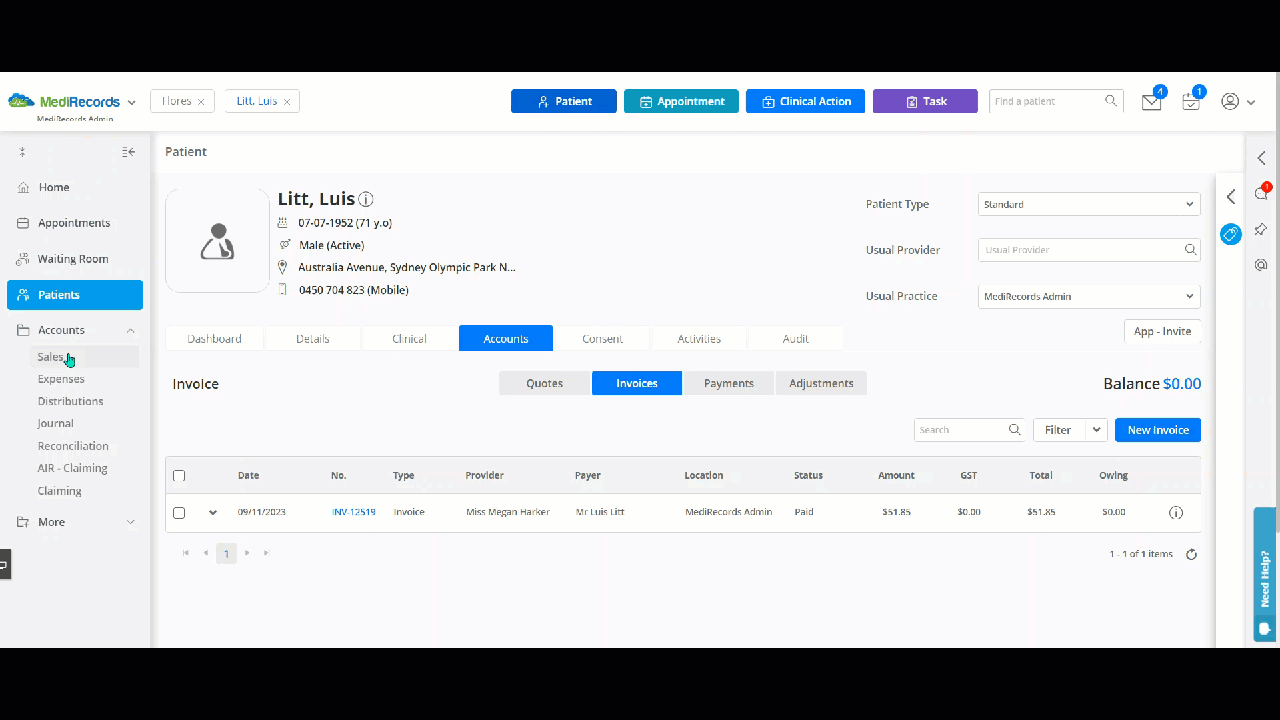
Task: Click the pin icon in right panel
Action: pyautogui.click(x=1261, y=230)
